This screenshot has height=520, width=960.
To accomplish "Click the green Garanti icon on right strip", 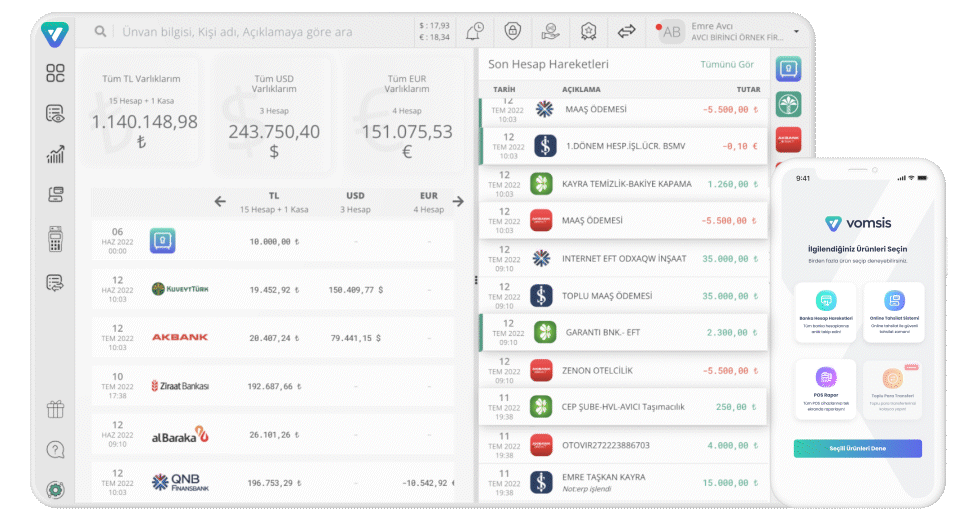I will (x=789, y=104).
